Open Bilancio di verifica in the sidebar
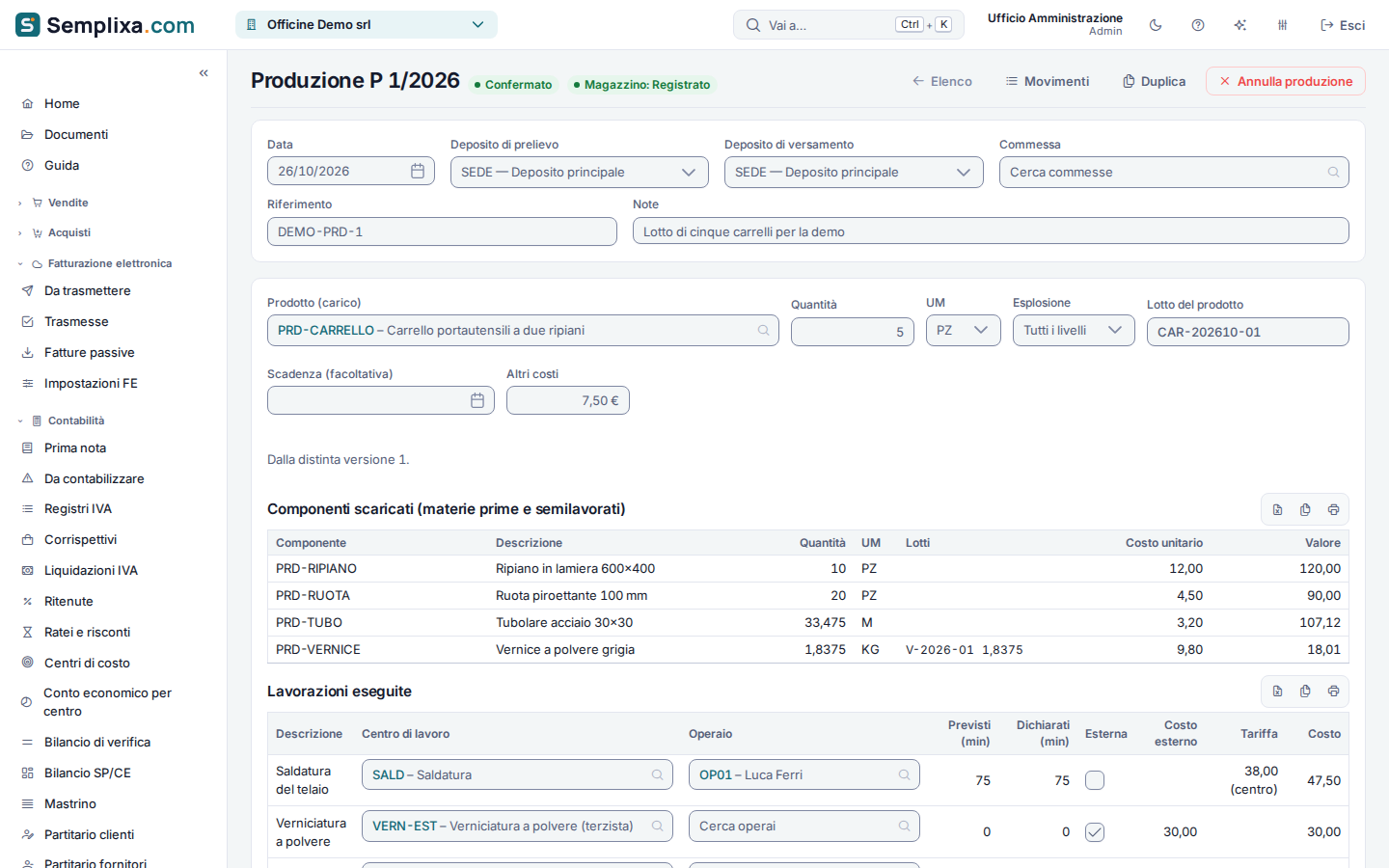Image resolution: width=1389 pixels, height=868 pixels. pyautogui.click(x=97, y=743)
